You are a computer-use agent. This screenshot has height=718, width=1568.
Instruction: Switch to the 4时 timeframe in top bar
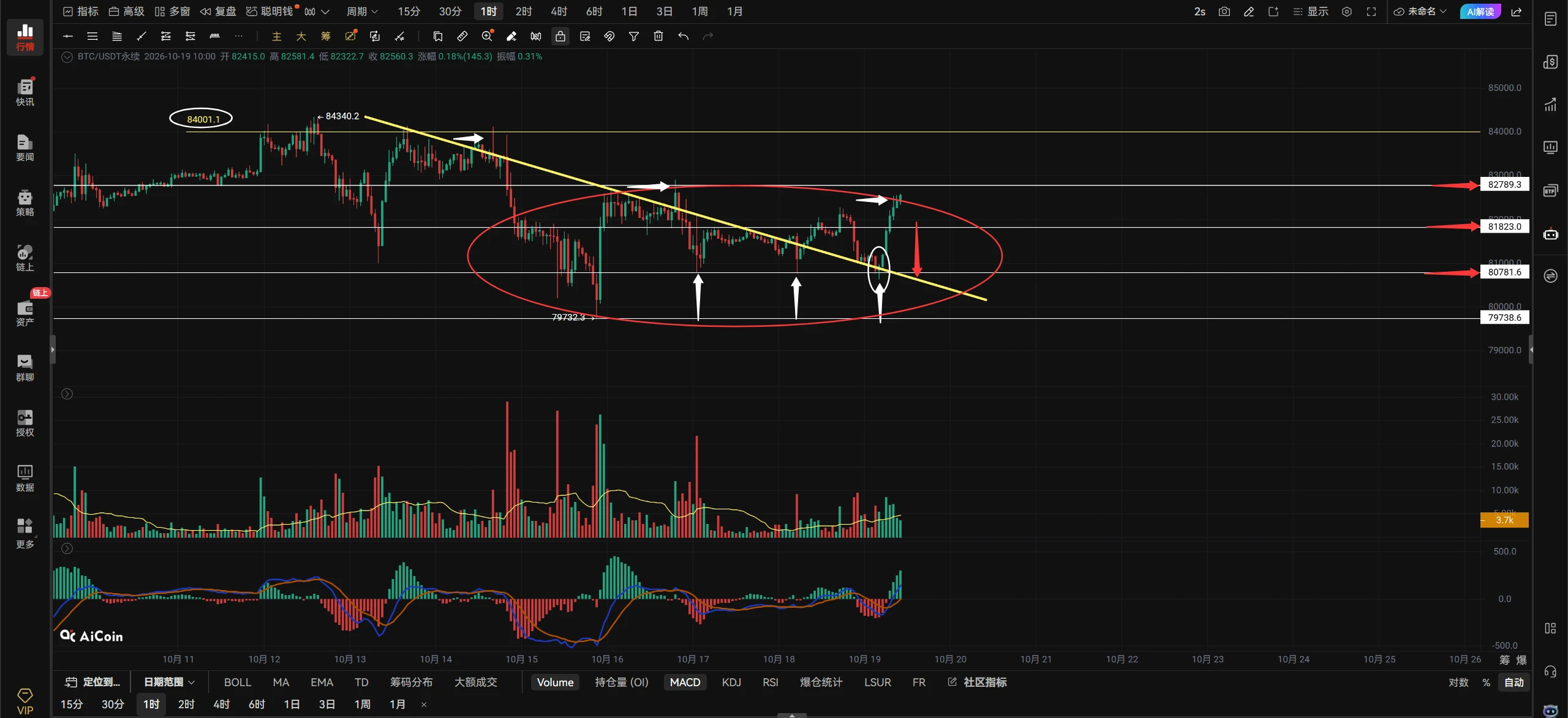(559, 12)
